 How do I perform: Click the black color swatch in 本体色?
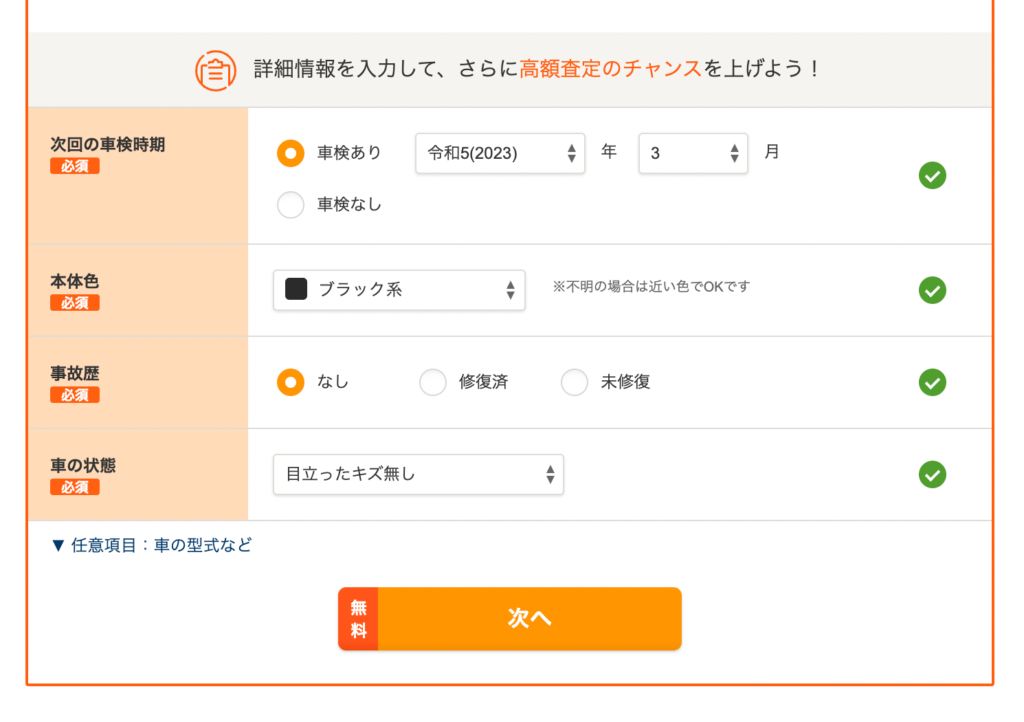pos(296,289)
